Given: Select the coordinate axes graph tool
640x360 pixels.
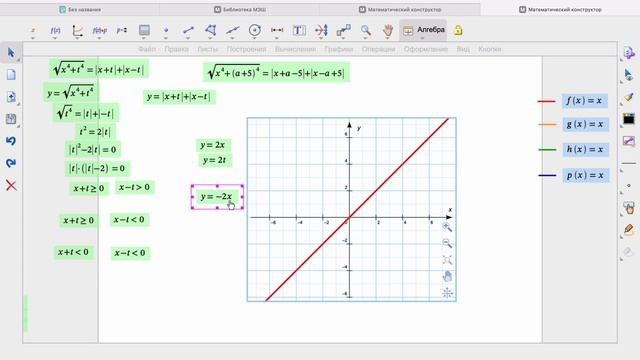Looking at the screenshot, I should [77, 30].
